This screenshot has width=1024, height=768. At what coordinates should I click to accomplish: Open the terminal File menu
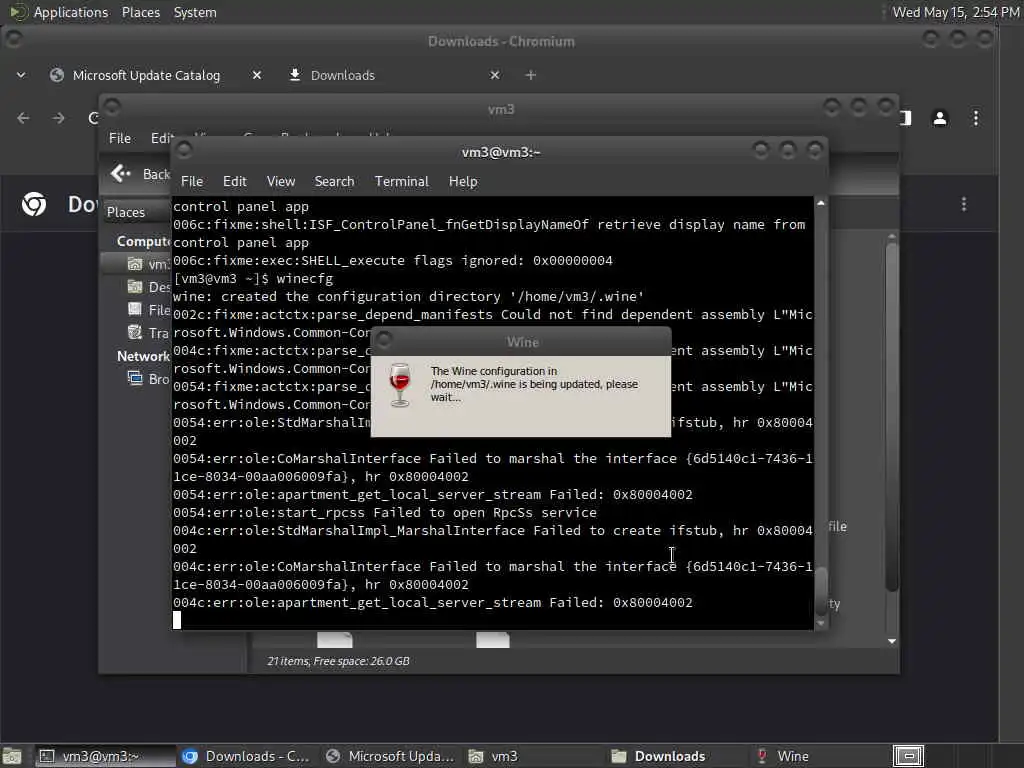[x=191, y=182]
